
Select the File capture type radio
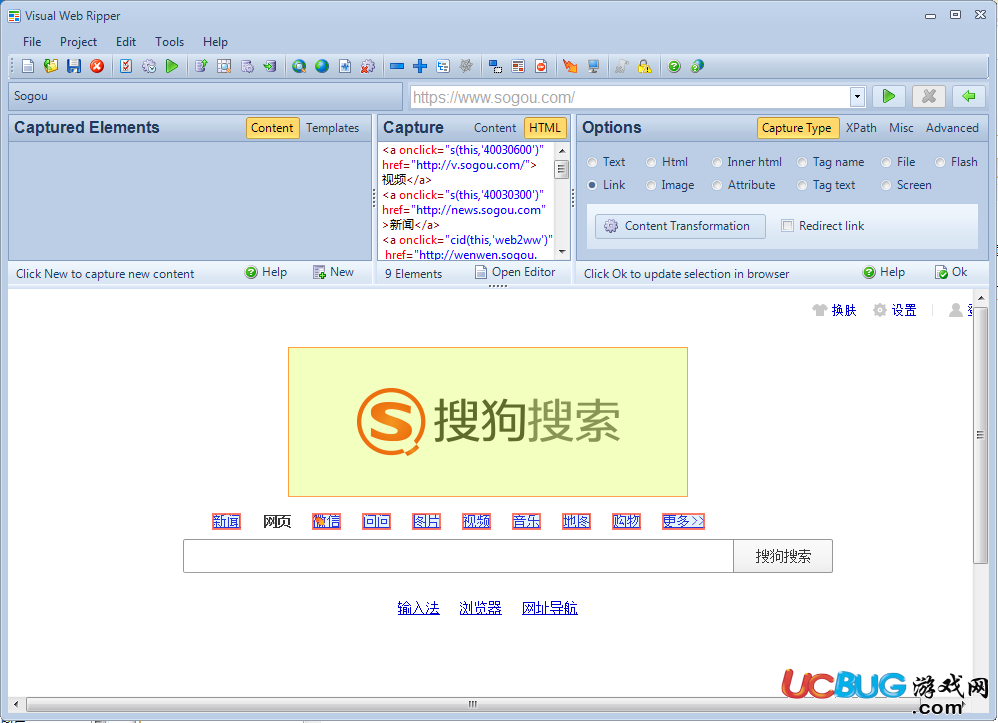(x=887, y=162)
